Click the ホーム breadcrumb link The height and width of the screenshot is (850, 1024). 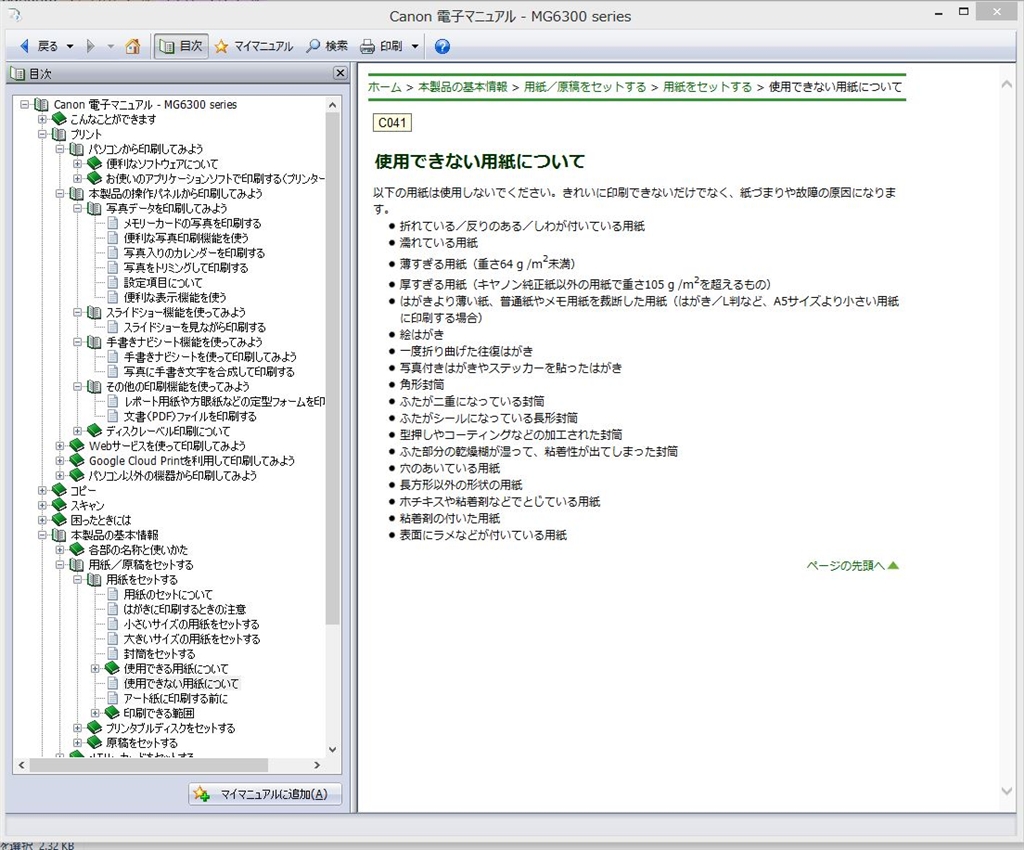click(385, 87)
